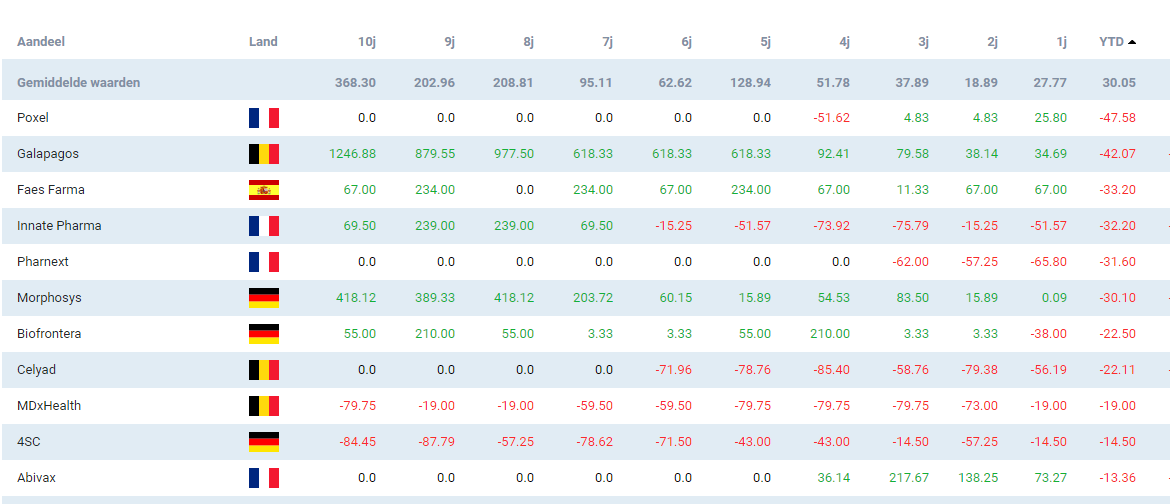Open the 4SC stock name

point(28,441)
